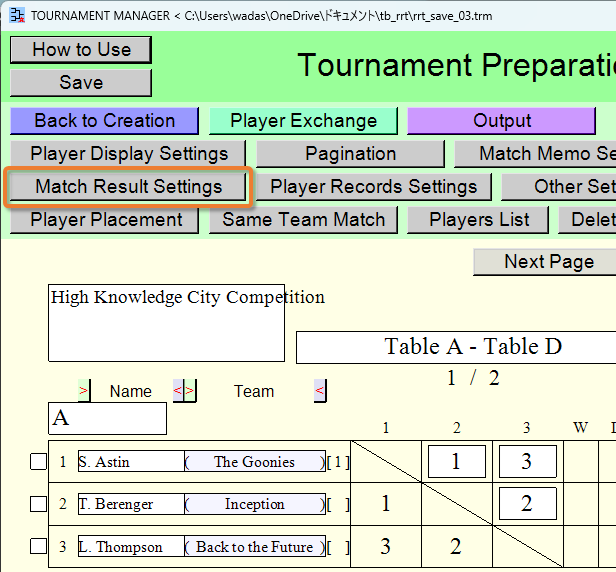Click the T. Berenger name field
The image size is (616, 572).
point(131,504)
